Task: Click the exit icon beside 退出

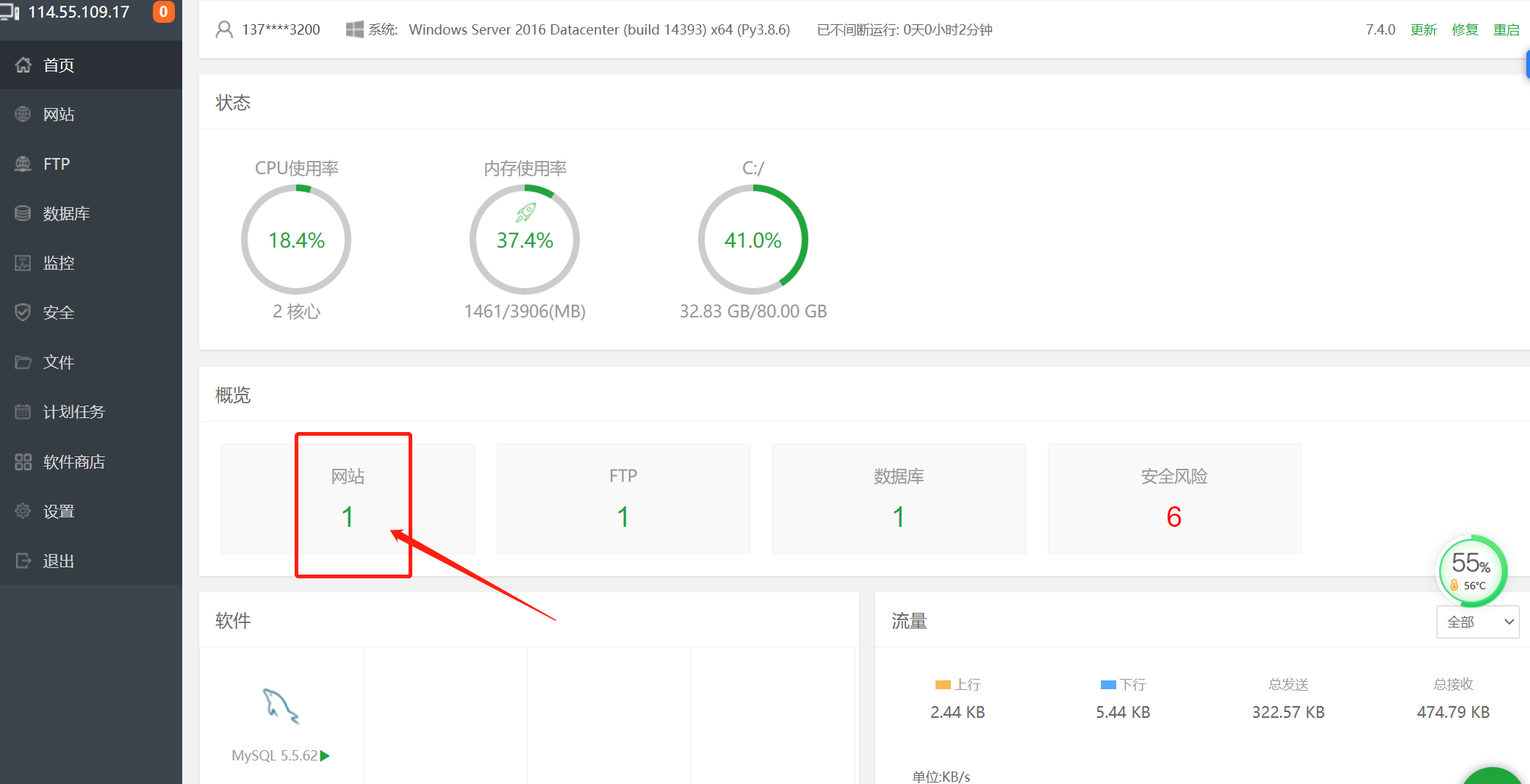Action: pos(24,561)
